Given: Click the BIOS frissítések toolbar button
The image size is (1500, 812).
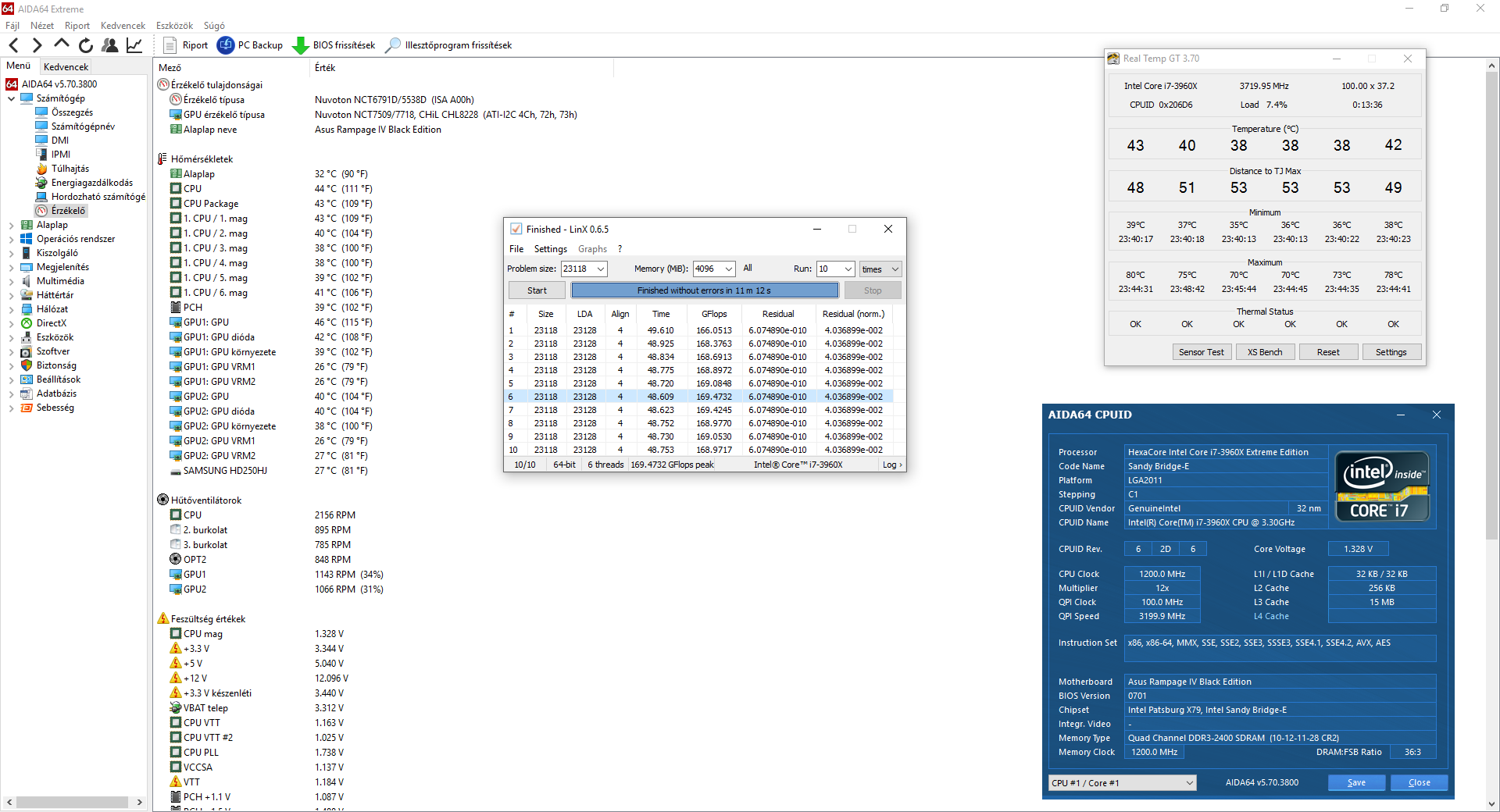Looking at the screenshot, I should click(x=334, y=45).
